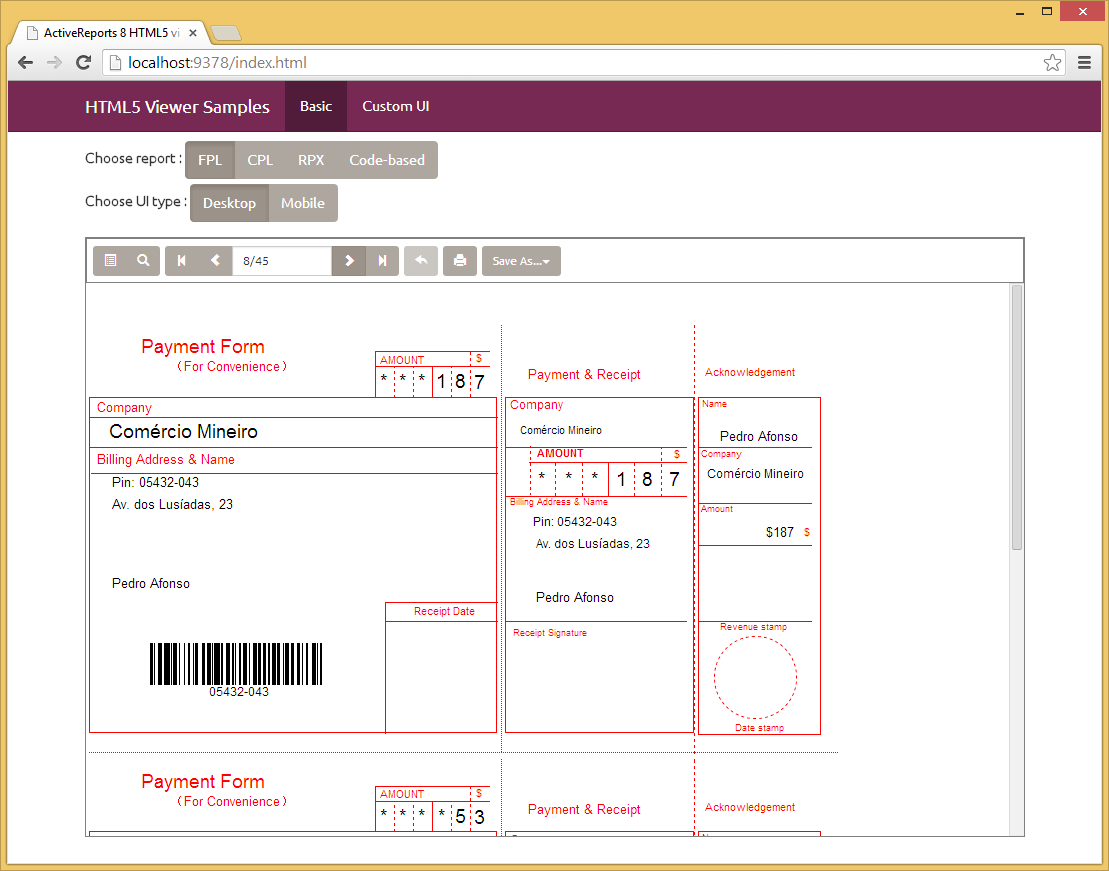The width and height of the screenshot is (1109, 871).
Task: Click the back-to-parent report arrow icon
Action: tap(421, 261)
